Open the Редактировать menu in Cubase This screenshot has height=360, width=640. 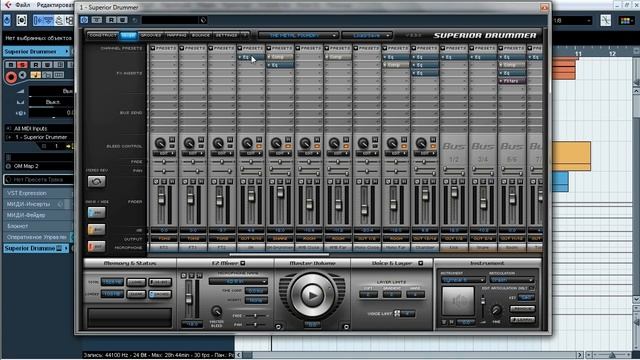55,5
